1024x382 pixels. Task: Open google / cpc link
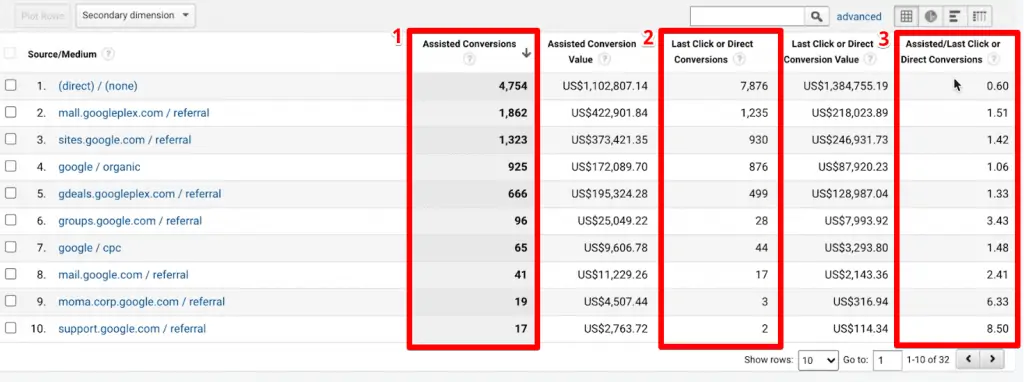coord(89,248)
